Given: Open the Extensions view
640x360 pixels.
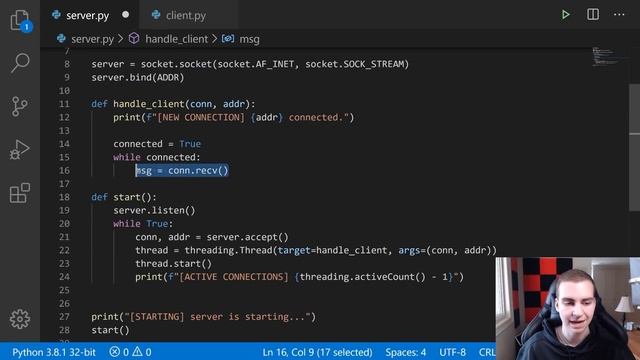Looking at the screenshot, I should [x=20, y=193].
